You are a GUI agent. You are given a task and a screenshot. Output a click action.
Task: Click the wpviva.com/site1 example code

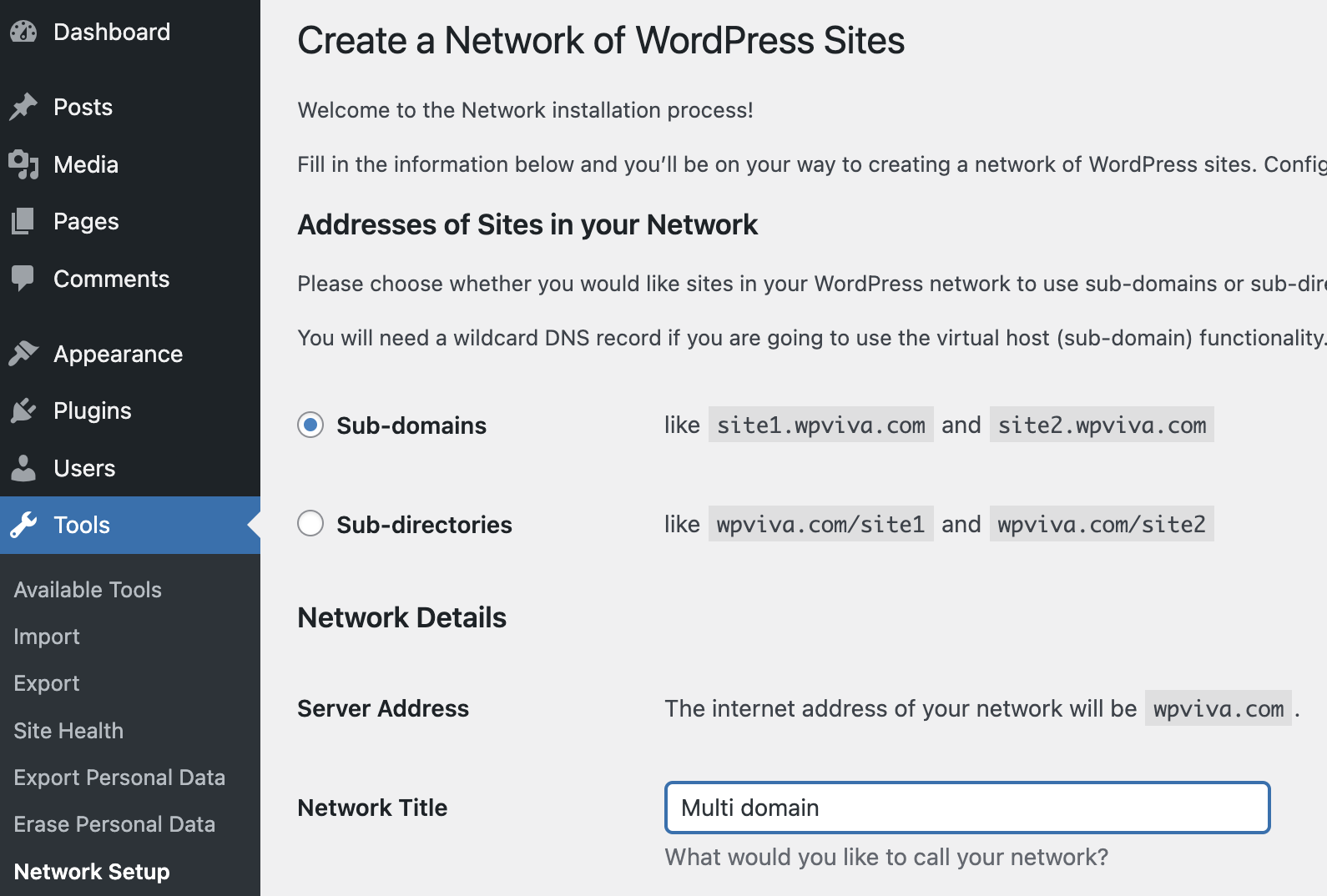pos(821,524)
